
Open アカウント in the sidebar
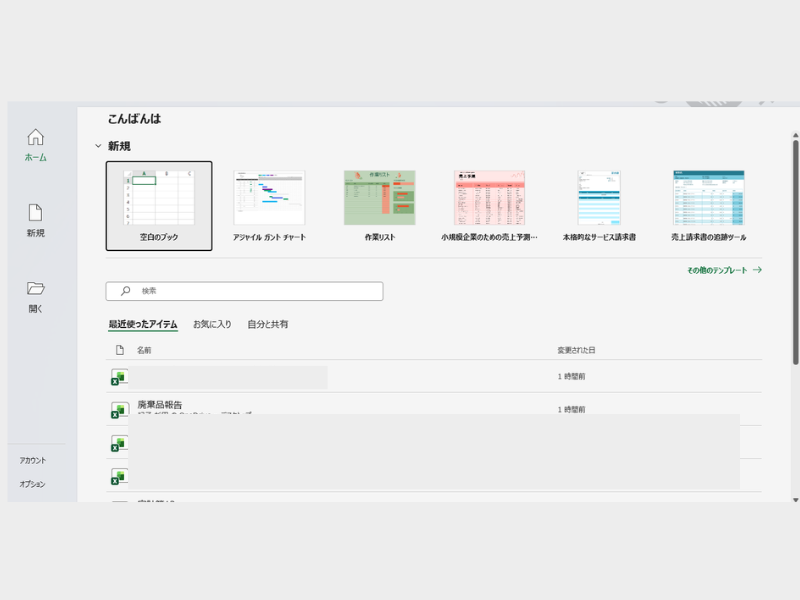(33, 460)
